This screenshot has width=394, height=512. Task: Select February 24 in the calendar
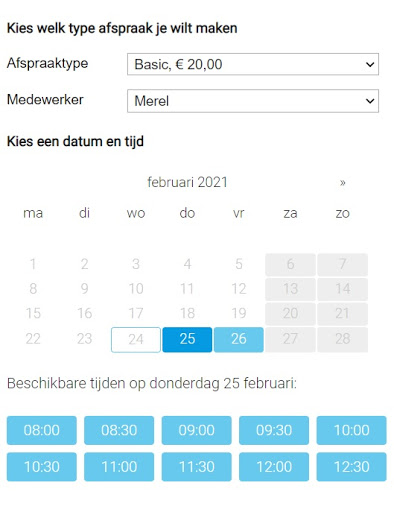[x=136, y=339]
